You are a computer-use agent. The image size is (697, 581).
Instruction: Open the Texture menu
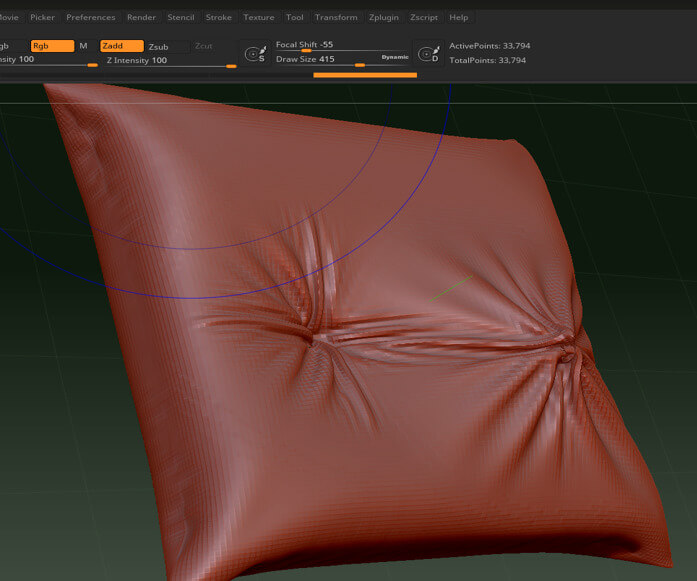click(x=259, y=18)
